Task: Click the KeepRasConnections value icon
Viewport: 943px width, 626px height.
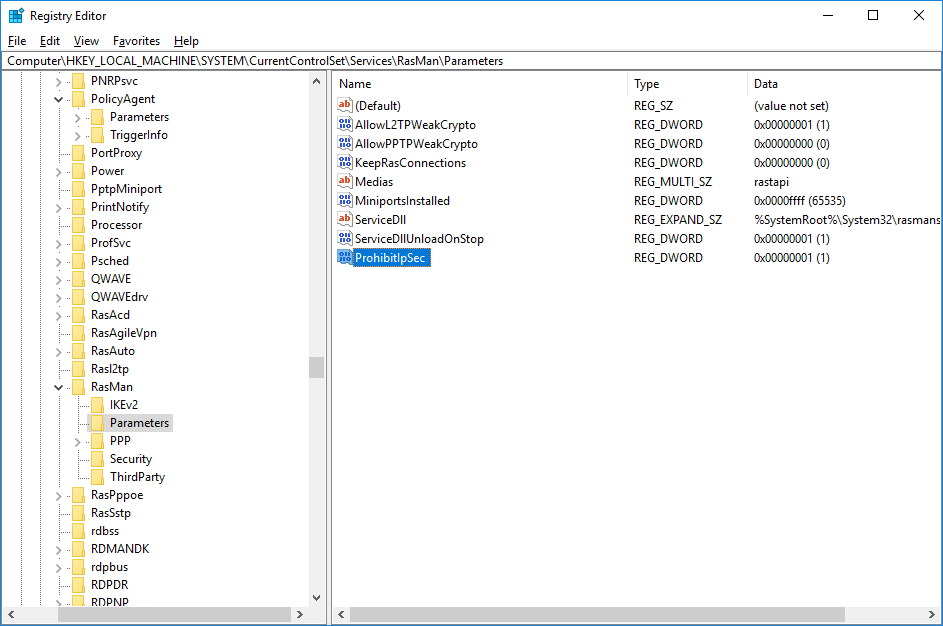Action: 345,162
